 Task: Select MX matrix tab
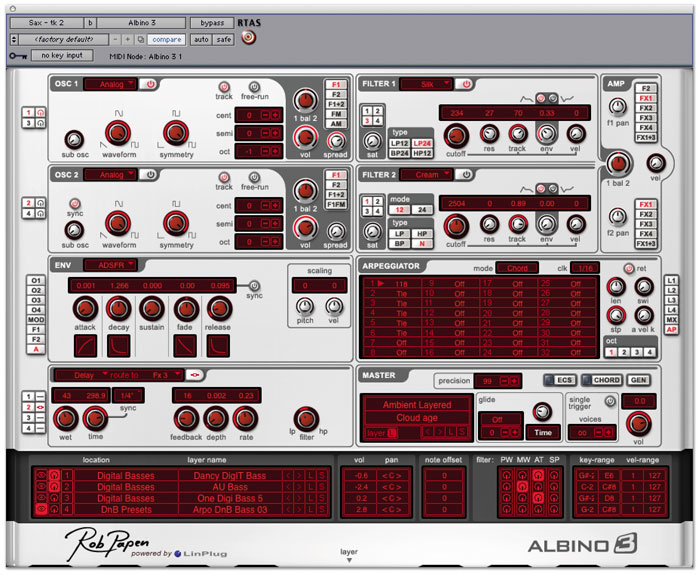point(671,320)
